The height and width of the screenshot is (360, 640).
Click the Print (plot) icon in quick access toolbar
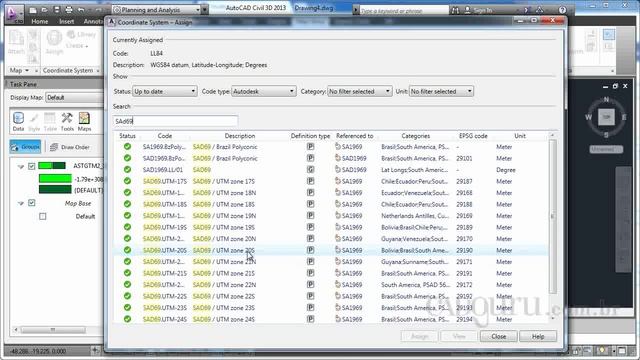pyautogui.click(x=69, y=10)
